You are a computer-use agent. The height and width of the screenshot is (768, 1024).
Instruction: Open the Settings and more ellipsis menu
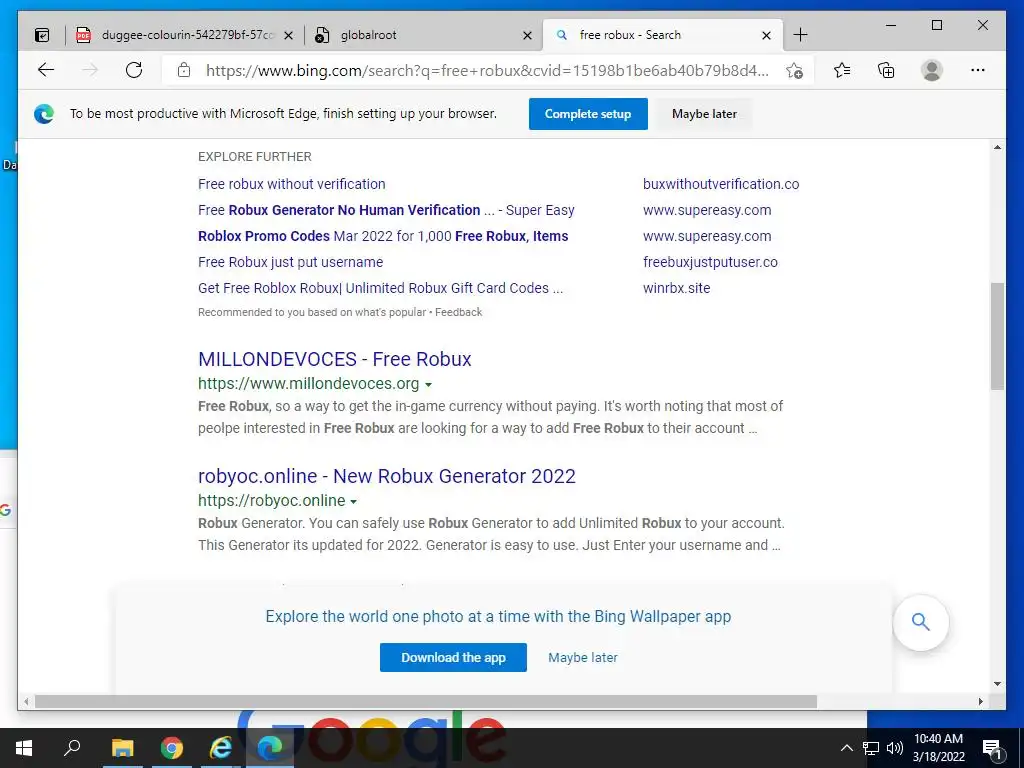978,70
